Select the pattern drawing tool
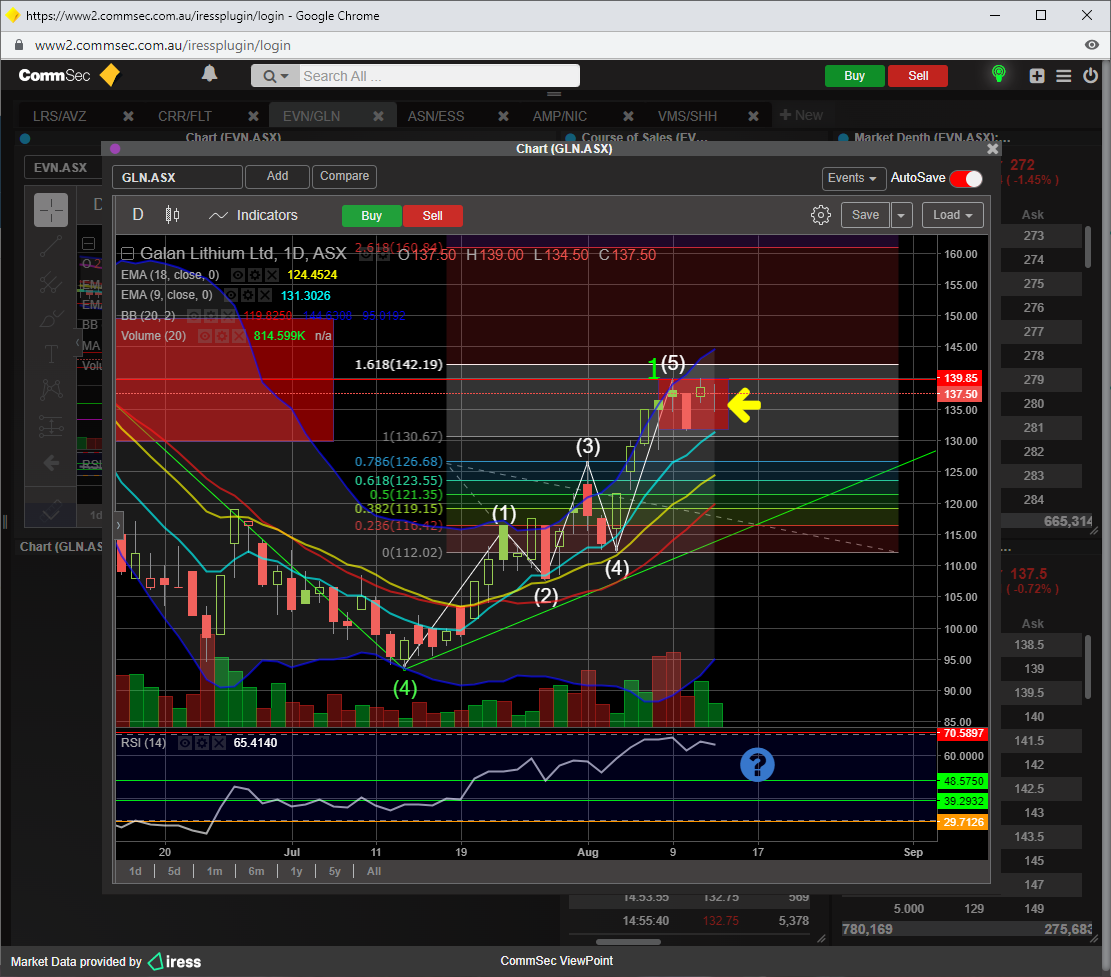This screenshot has width=1111, height=977. click(51, 389)
